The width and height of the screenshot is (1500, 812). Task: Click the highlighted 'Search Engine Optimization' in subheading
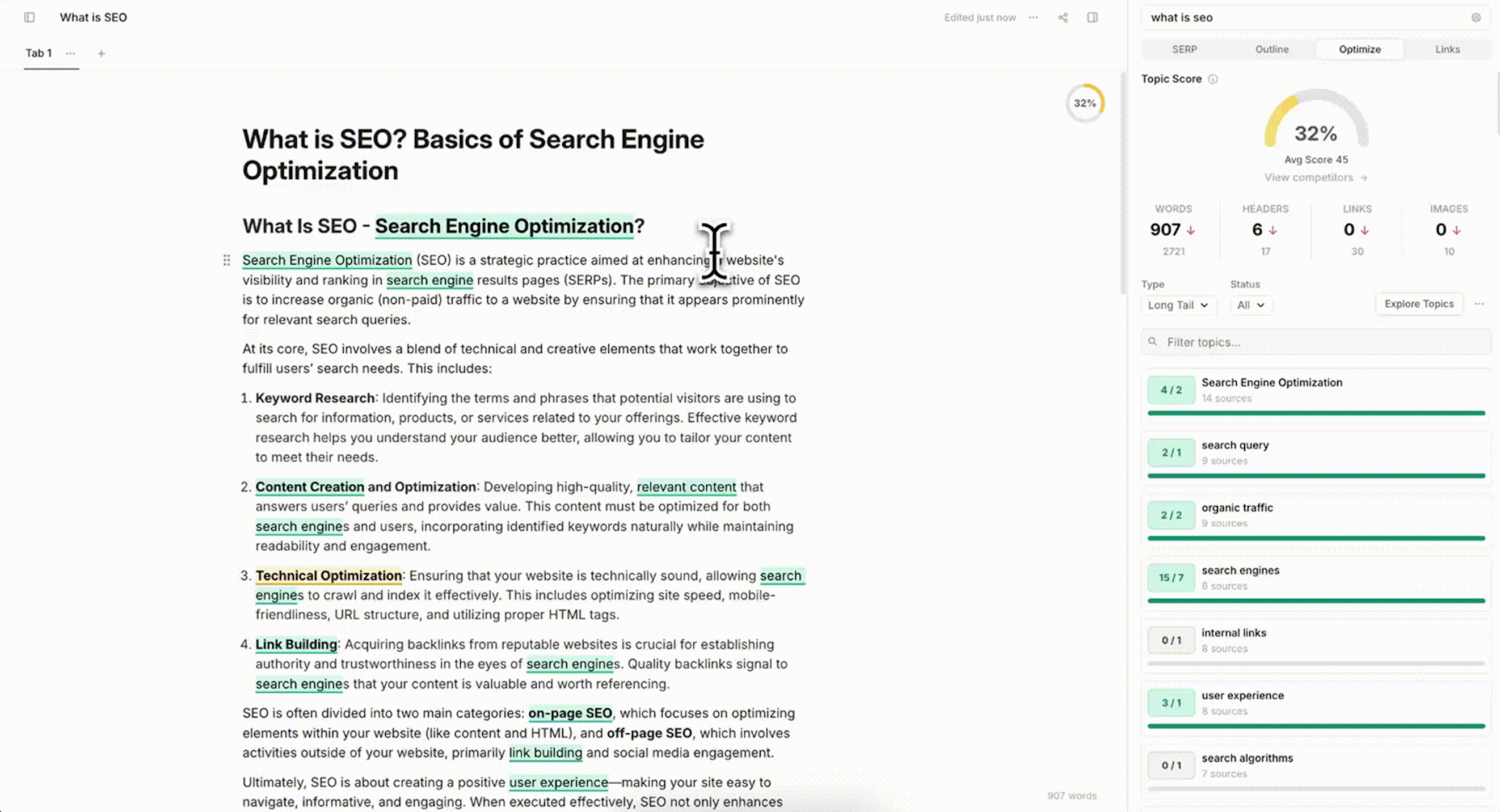[504, 226]
